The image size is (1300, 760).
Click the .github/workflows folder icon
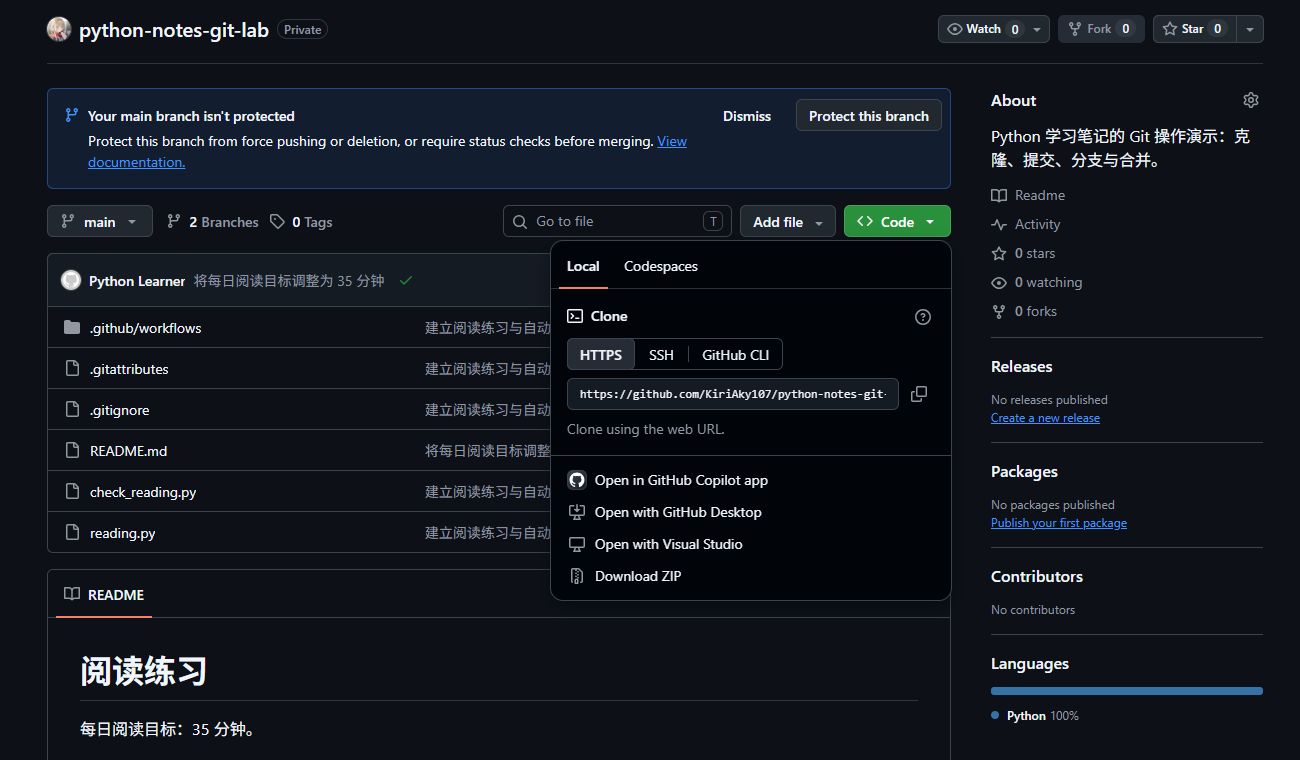[72, 328]
